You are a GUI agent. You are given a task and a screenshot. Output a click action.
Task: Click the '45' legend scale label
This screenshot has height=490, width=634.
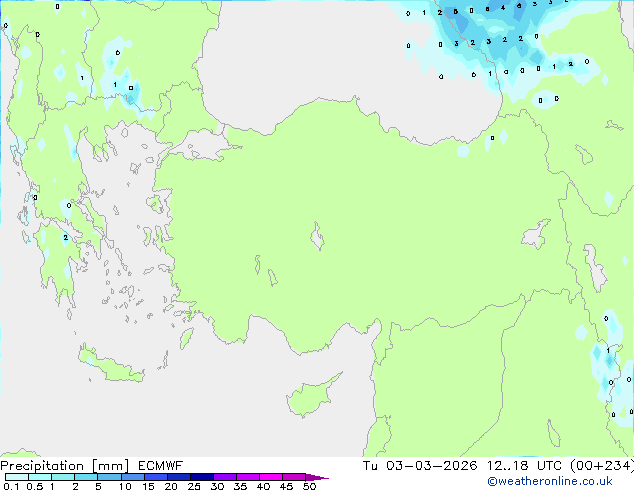[x=286, y=486]
